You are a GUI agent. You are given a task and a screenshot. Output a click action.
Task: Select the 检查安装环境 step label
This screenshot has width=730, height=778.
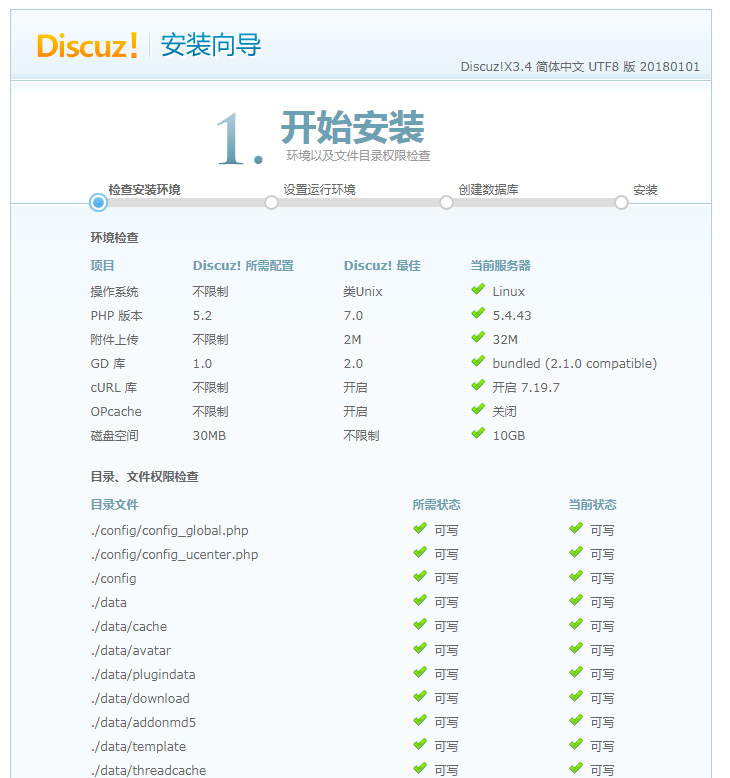[x=144, y=190]
